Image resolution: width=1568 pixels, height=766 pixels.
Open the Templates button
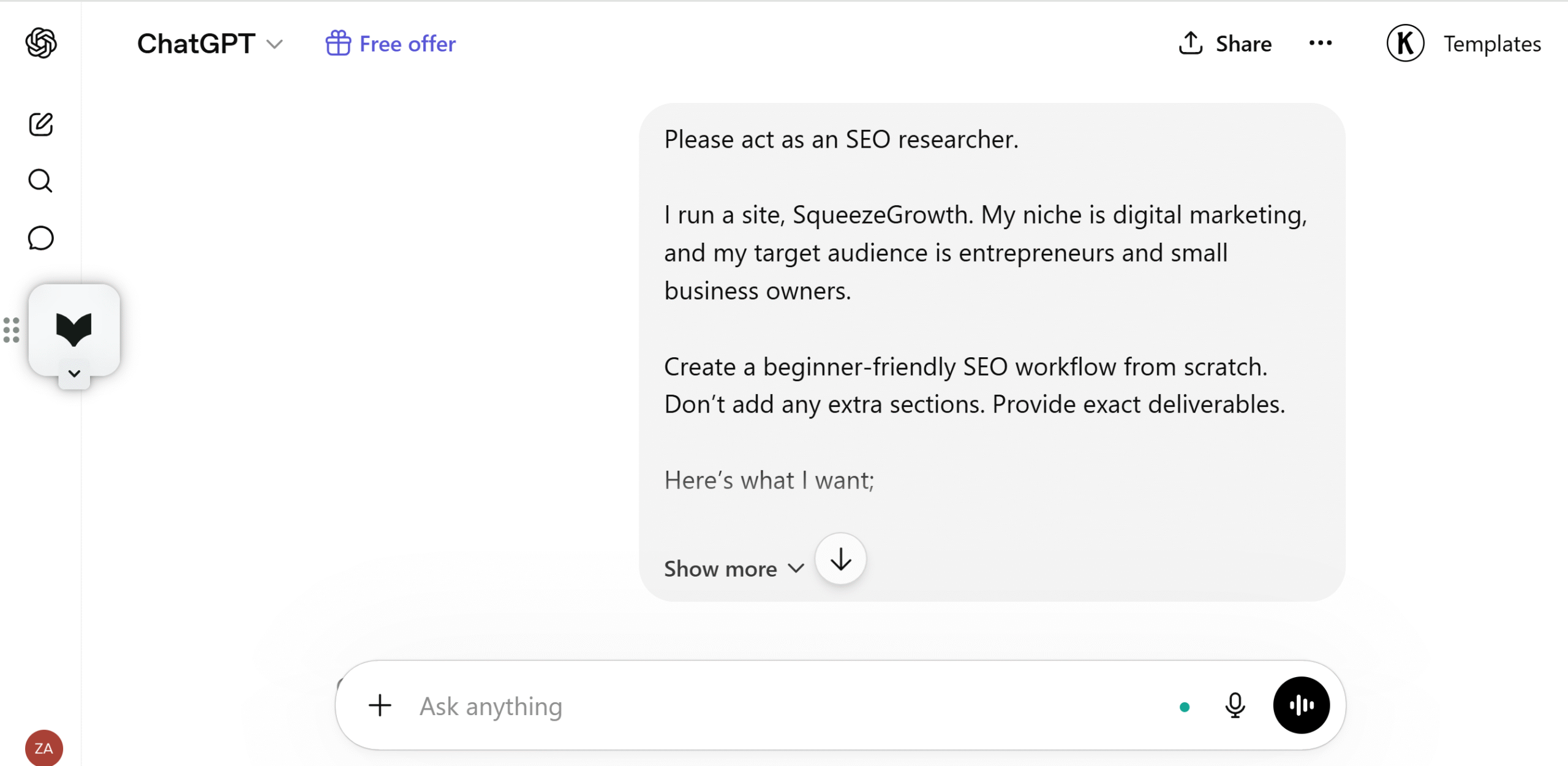pyautogui.click(x=1492, y=44)
